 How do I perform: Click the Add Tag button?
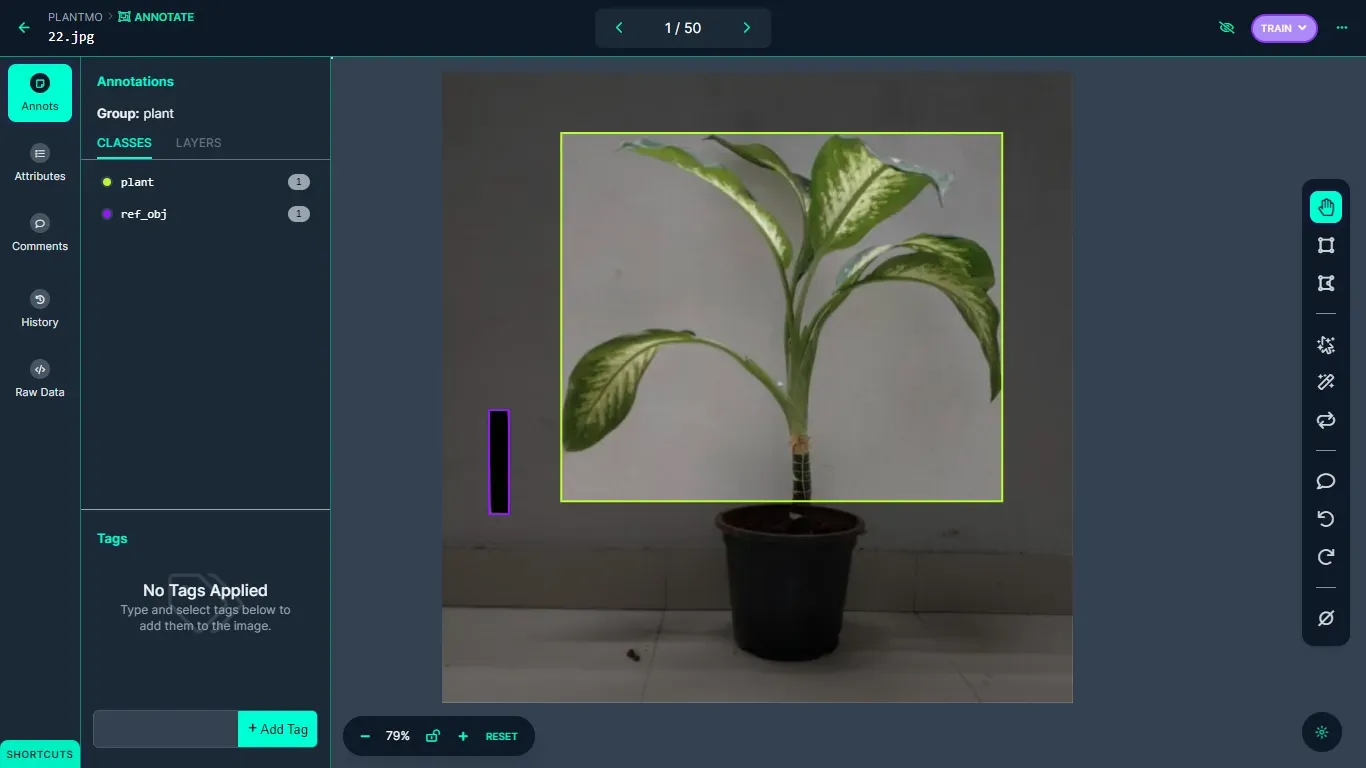(x=277, y=729)
